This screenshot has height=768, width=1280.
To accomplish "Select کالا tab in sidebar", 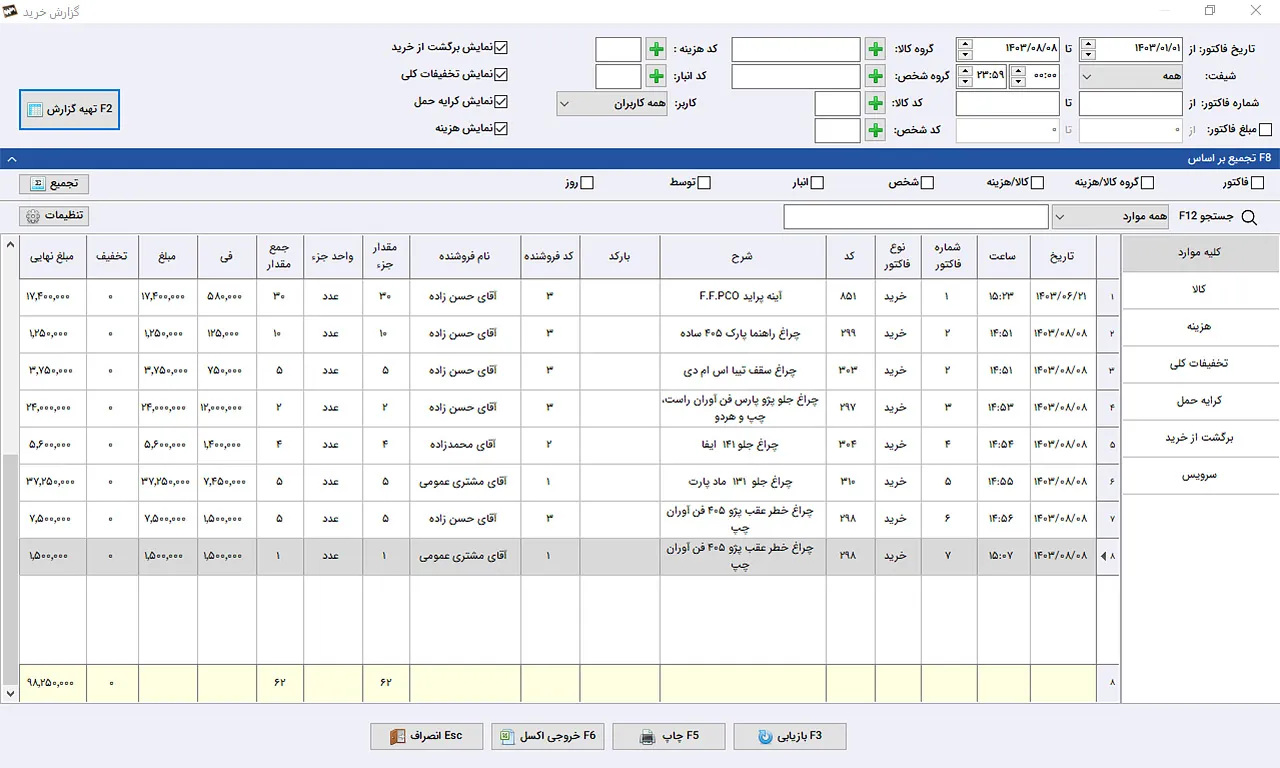I will 1201,289.
